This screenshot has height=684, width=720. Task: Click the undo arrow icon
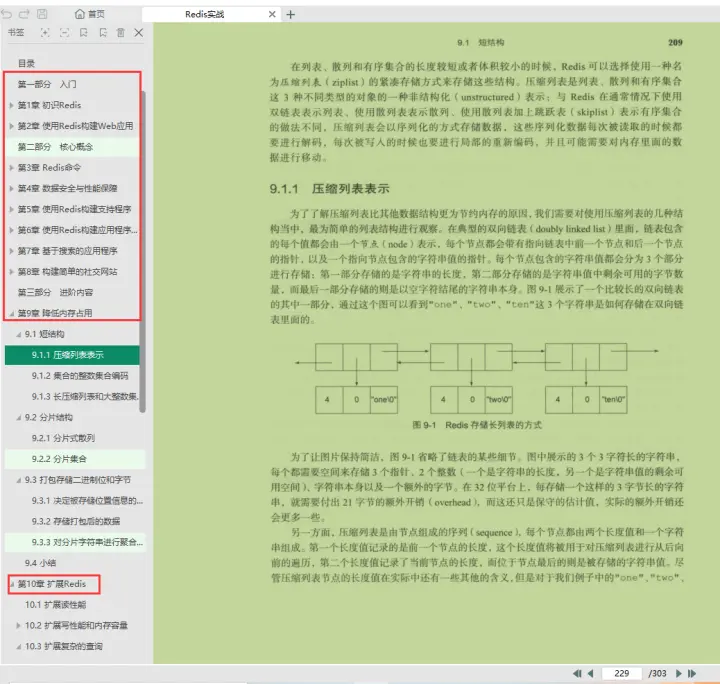(6, 14)
